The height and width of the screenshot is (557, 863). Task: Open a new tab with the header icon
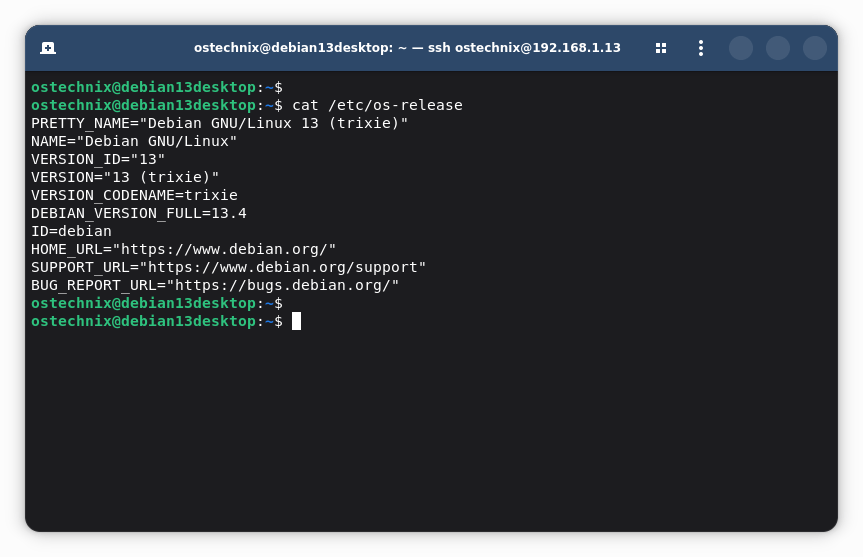48,48
